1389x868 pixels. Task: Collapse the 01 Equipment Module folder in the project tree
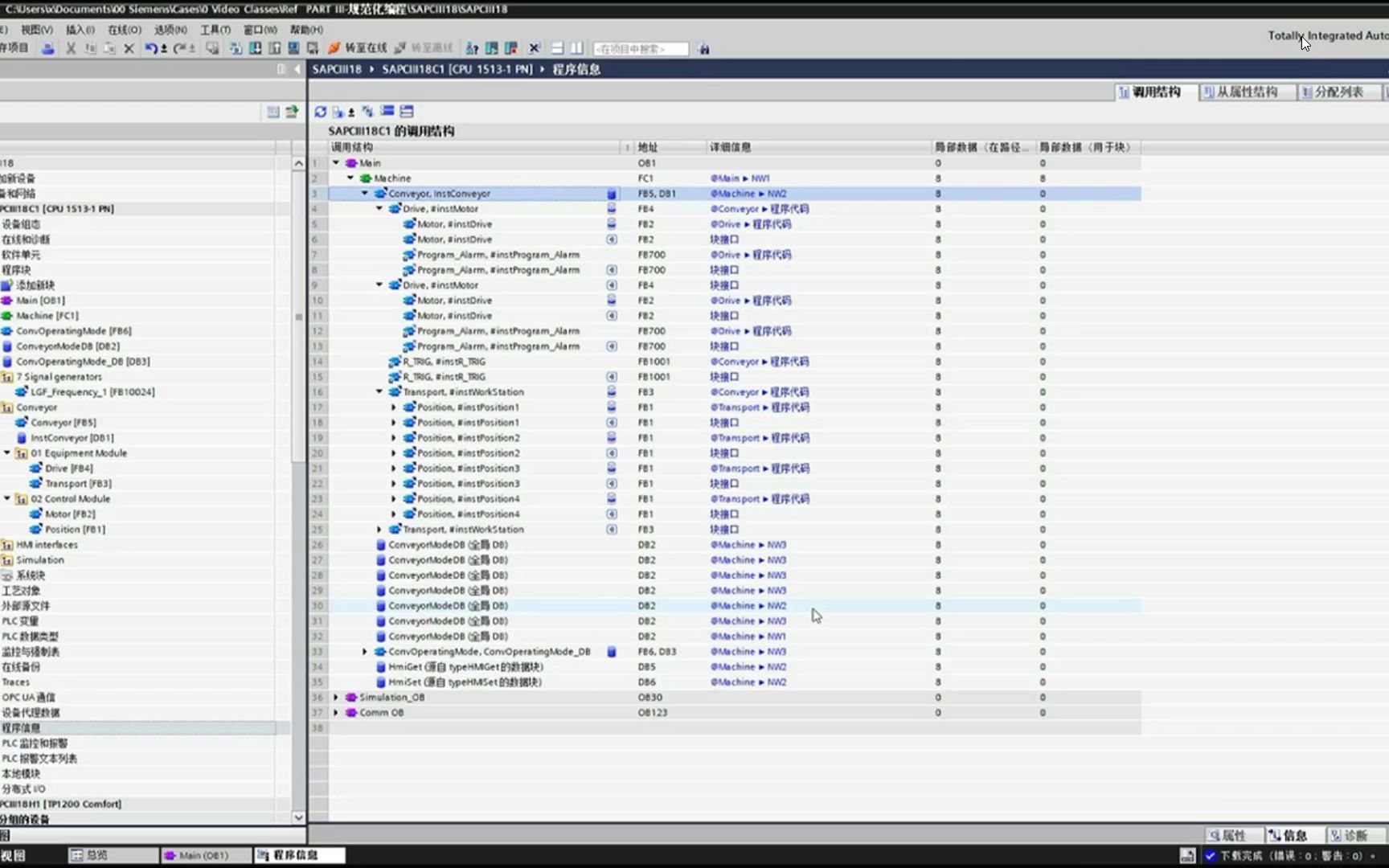tap(7, 452)
